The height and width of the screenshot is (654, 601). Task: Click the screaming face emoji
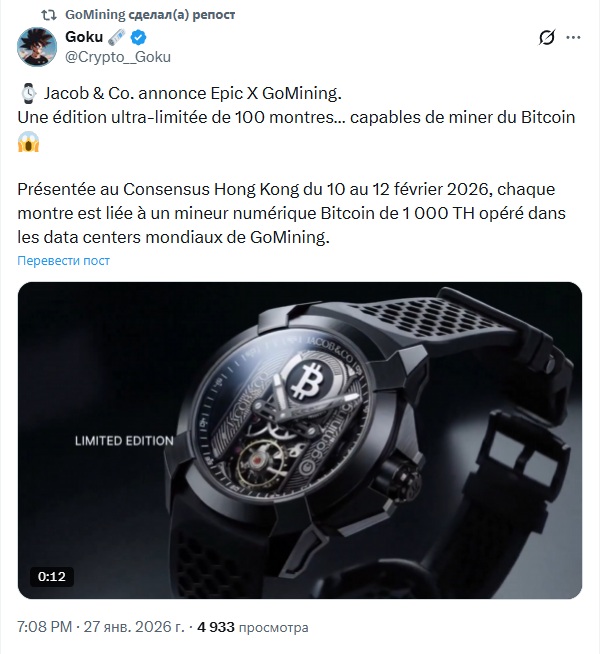[x=28, y=142]
